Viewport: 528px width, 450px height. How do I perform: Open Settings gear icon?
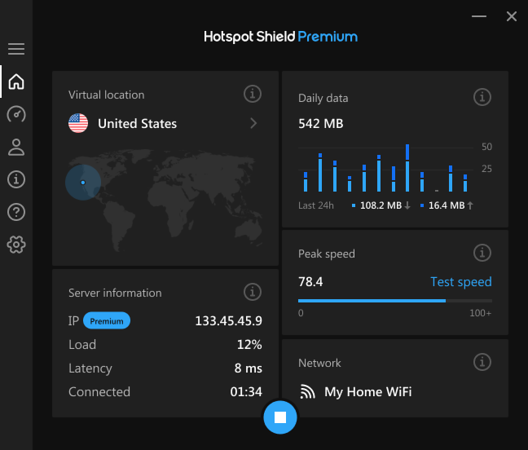click(16, 245)
